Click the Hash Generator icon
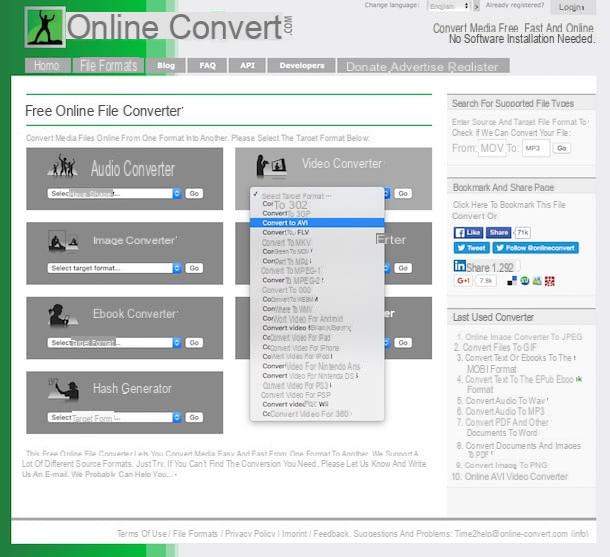Image resolution: width=610 pixels, height=557 pixels. click(x=63, y=389)
